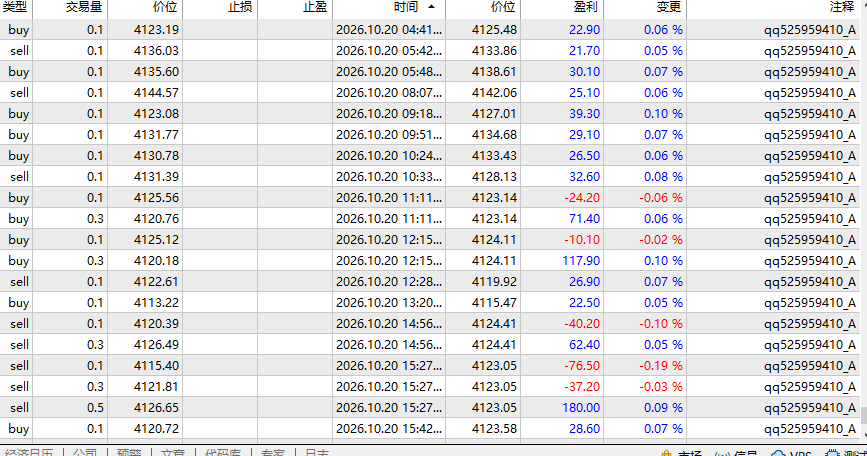
Task: Sort by the 盈利 column header
Action: tap(562, 7)
